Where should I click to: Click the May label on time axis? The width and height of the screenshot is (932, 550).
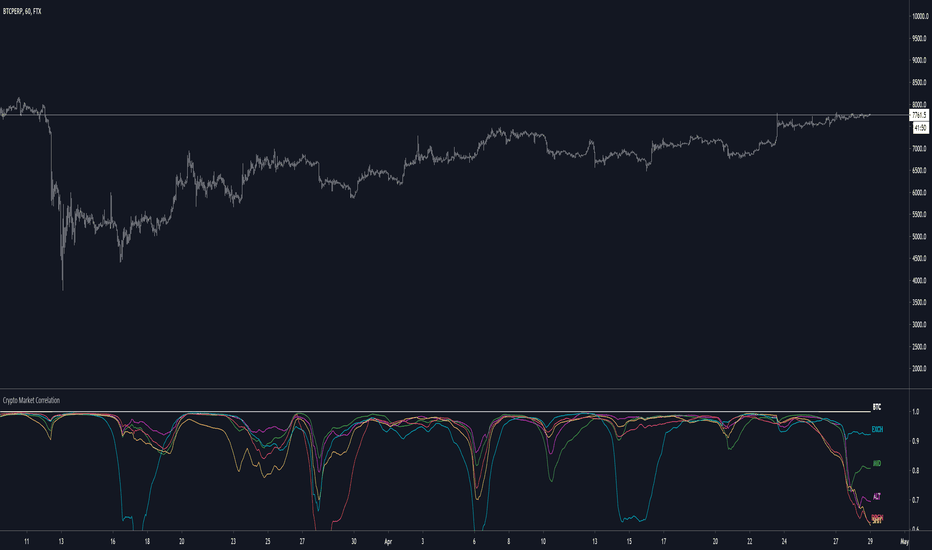point(904,542)
